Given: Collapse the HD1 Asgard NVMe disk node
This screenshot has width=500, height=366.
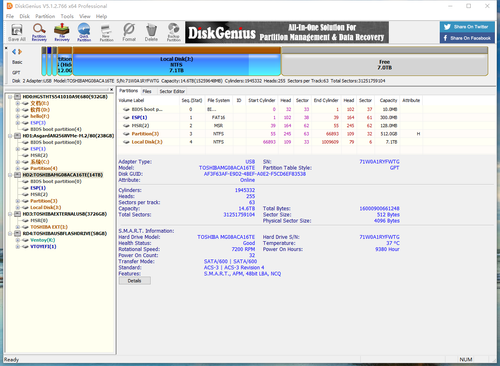Looking at the screenshot, I should [10, 136].
